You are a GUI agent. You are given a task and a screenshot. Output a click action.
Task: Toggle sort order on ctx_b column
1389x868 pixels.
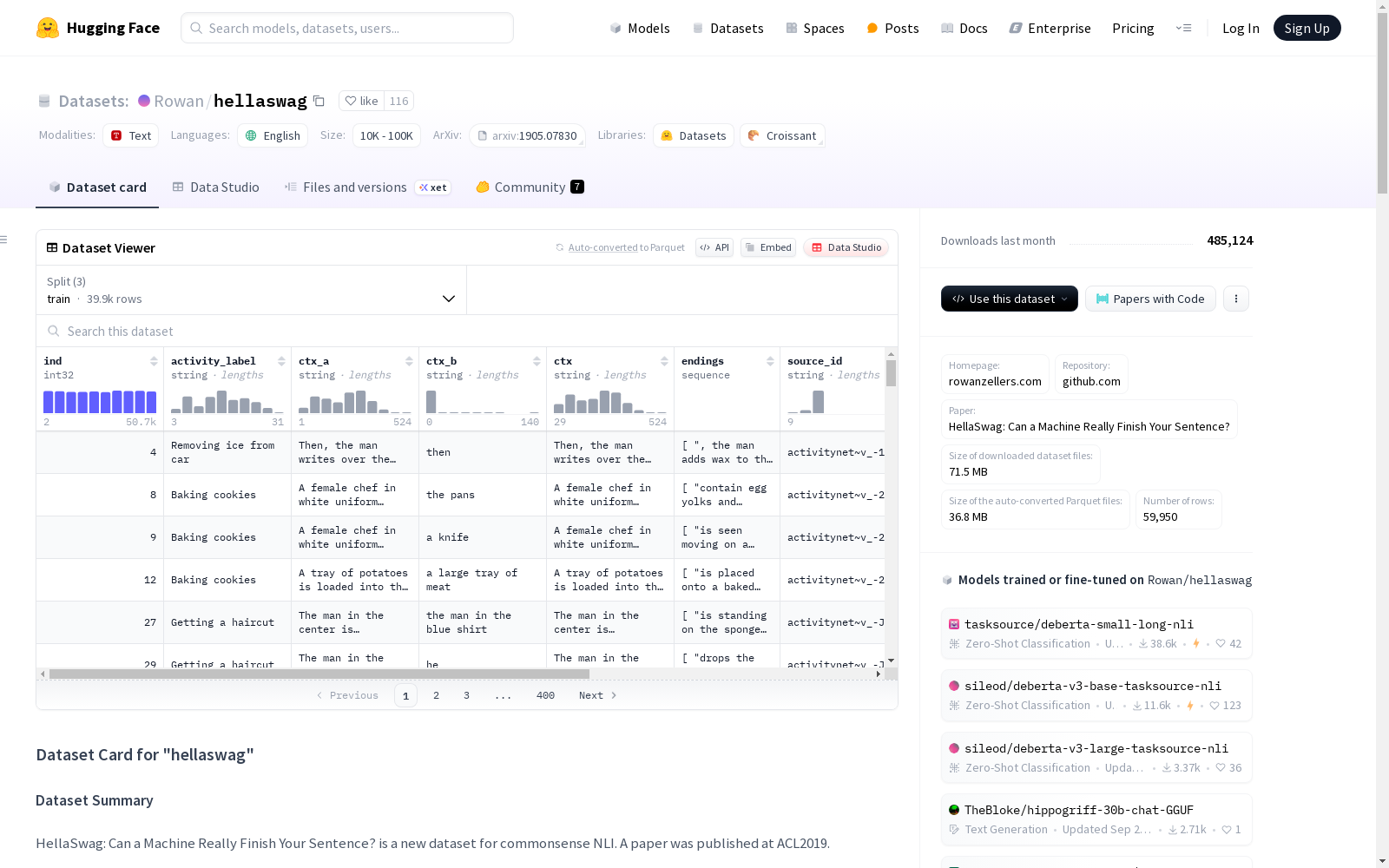pyautogui.click(x=537, y=361)
